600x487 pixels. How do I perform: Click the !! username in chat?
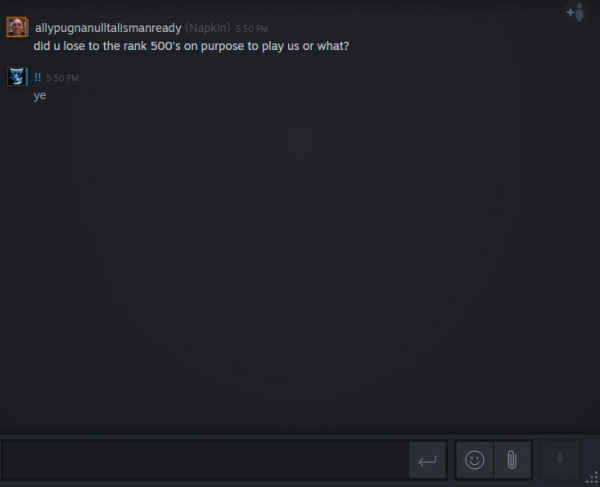[x=38, y=77]
